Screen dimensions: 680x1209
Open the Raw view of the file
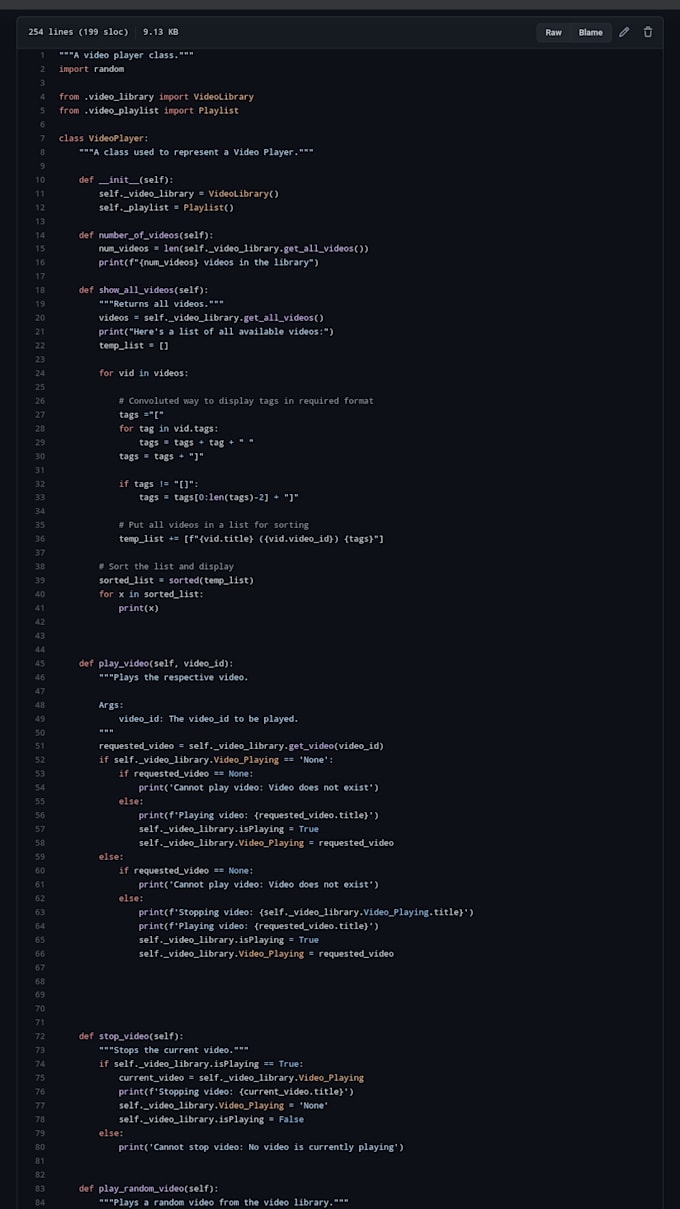point(553,32)
